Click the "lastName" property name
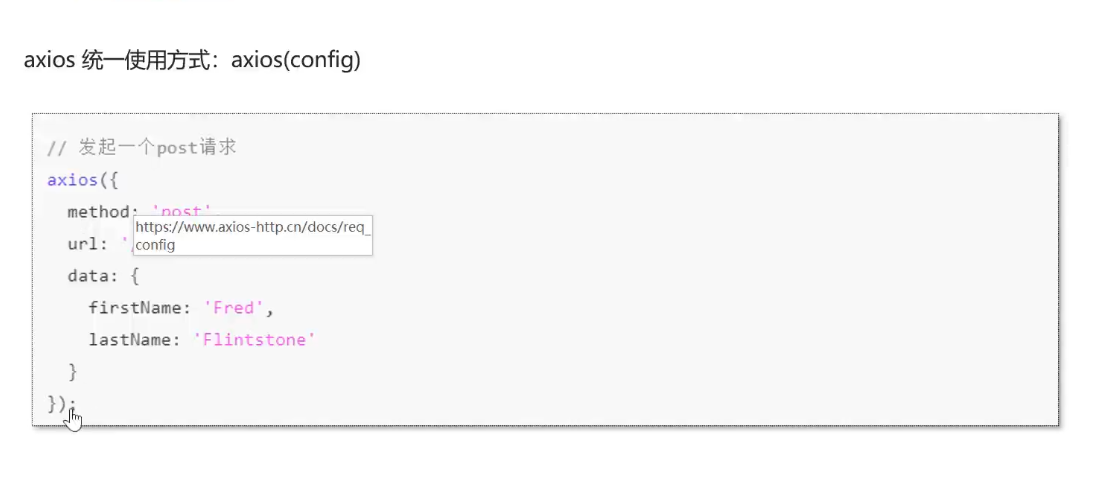 [x=130, y=340]
